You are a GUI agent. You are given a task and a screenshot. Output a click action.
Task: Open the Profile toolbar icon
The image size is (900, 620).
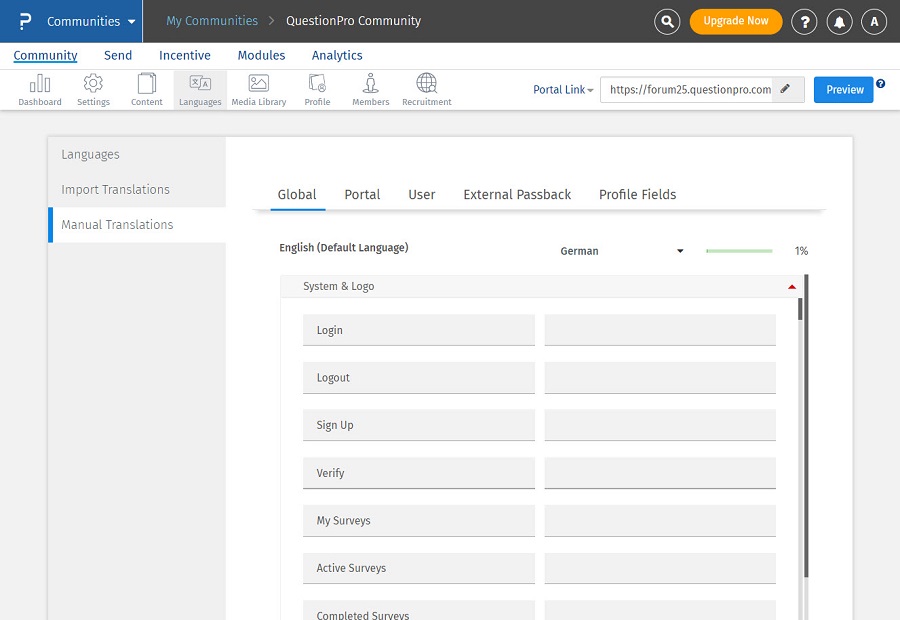tap(317, 89)
